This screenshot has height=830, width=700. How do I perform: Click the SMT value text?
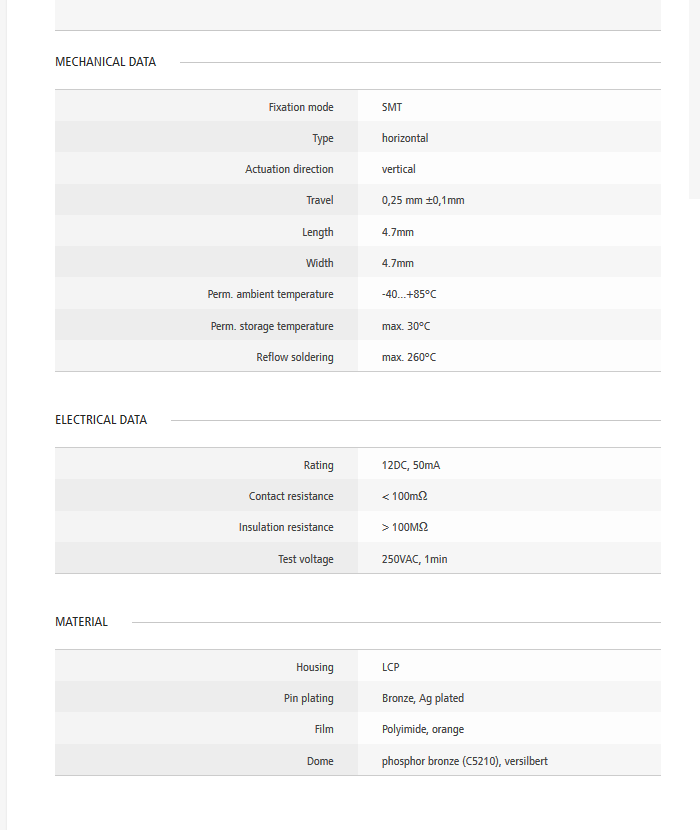[392, 107]
